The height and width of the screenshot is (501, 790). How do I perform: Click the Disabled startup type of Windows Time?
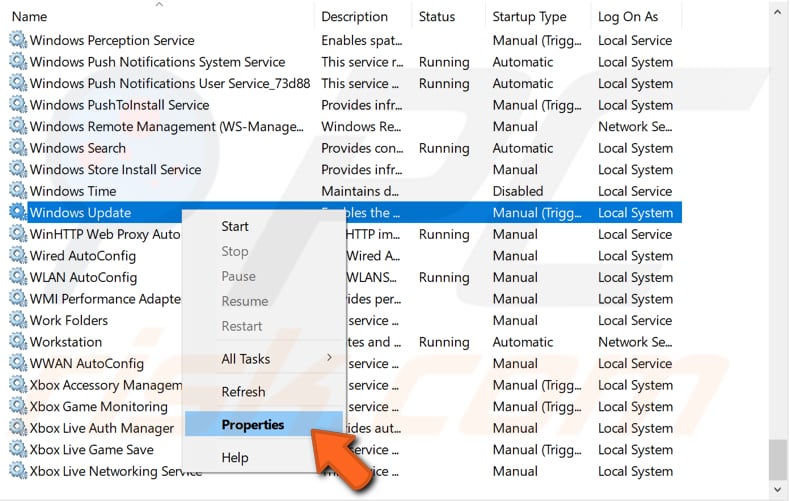click(517, 191)
